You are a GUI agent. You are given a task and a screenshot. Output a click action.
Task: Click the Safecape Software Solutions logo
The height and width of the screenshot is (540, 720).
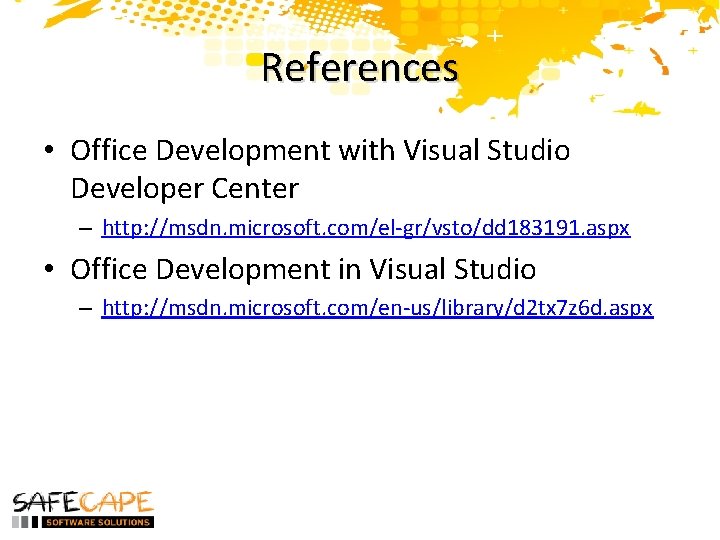(83, 510)
